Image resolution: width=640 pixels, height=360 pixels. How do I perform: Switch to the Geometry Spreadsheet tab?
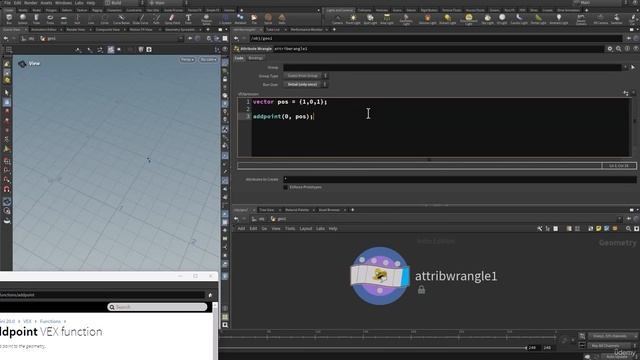(x=180, y=30)
